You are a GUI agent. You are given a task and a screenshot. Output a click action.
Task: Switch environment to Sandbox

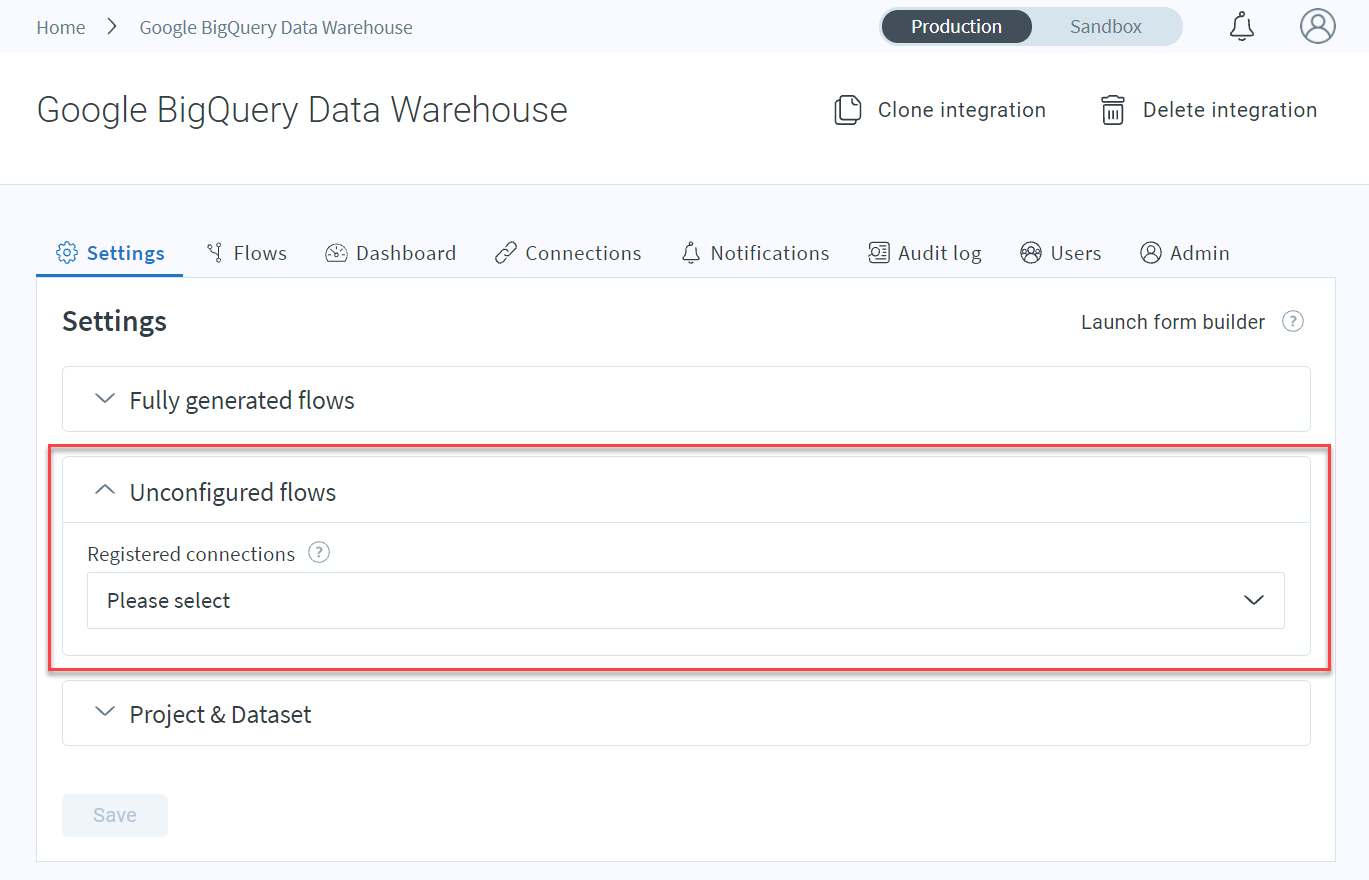[x=1105, y=27]
